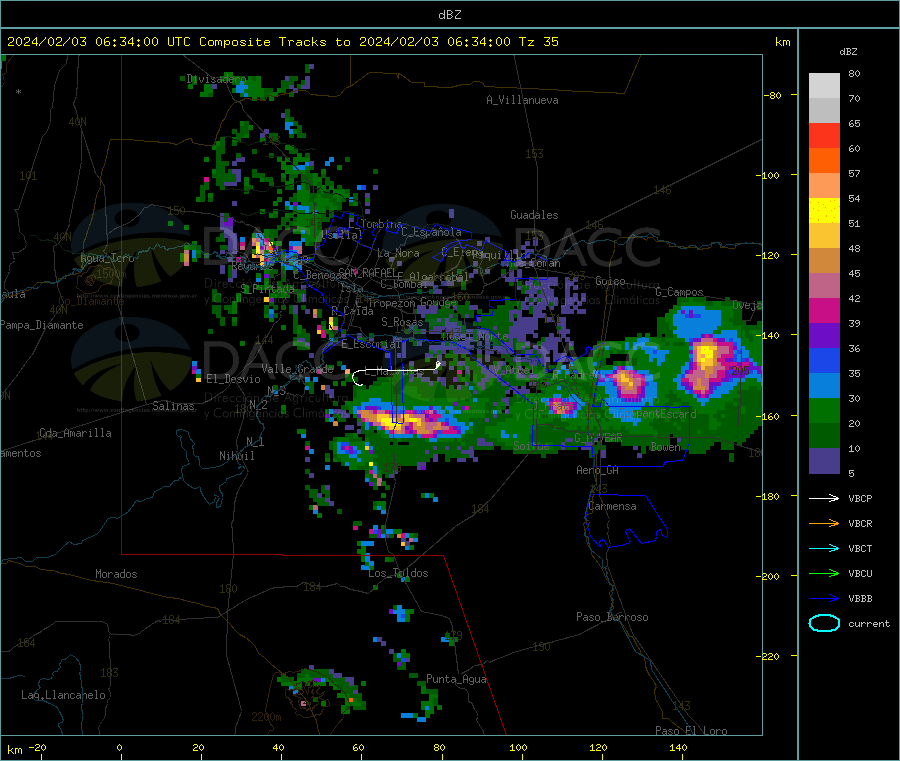The height and width of the screenshot is (761, 900).
Task: Click the 'SAN_RAFAEL' map label
Action: coord(367,273)
